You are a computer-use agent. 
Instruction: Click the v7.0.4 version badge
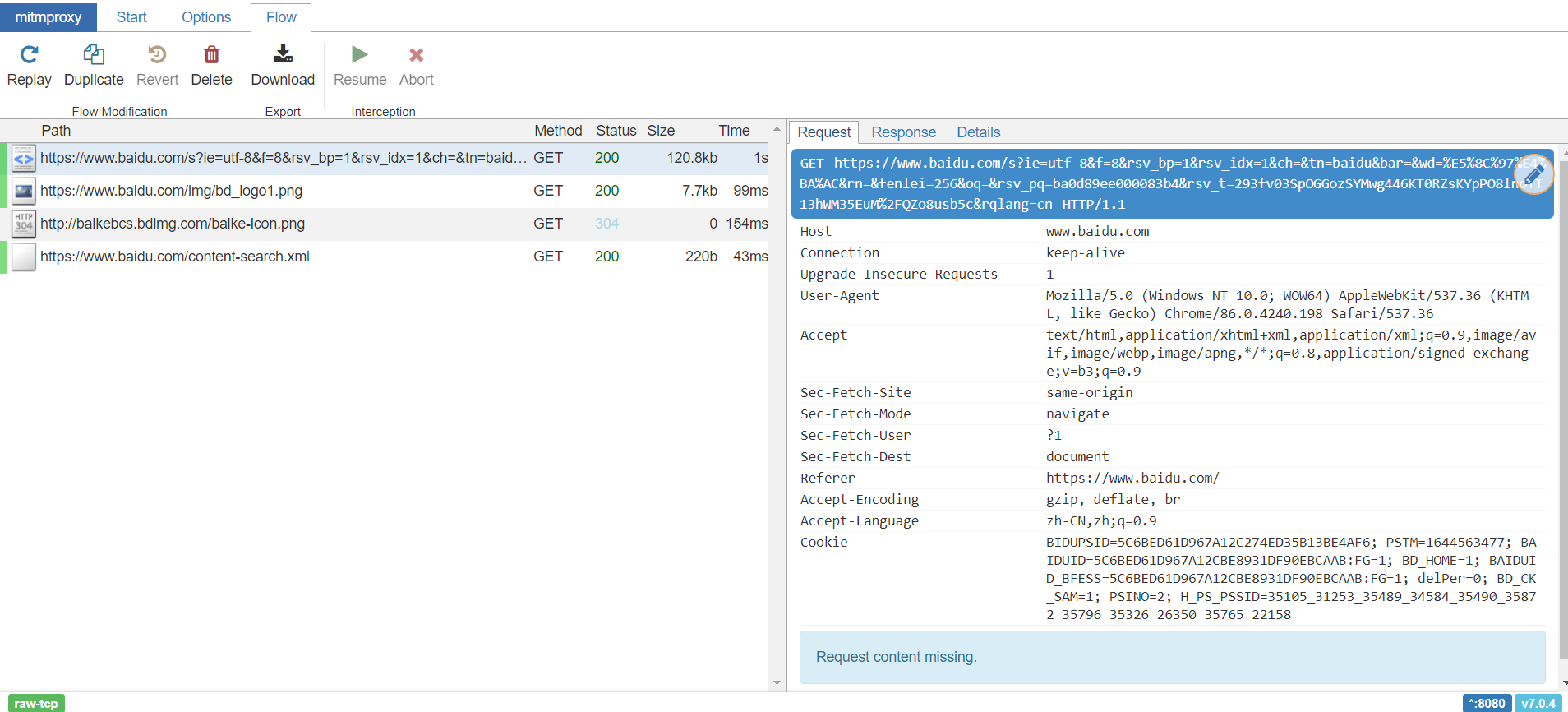(1538, 704)
